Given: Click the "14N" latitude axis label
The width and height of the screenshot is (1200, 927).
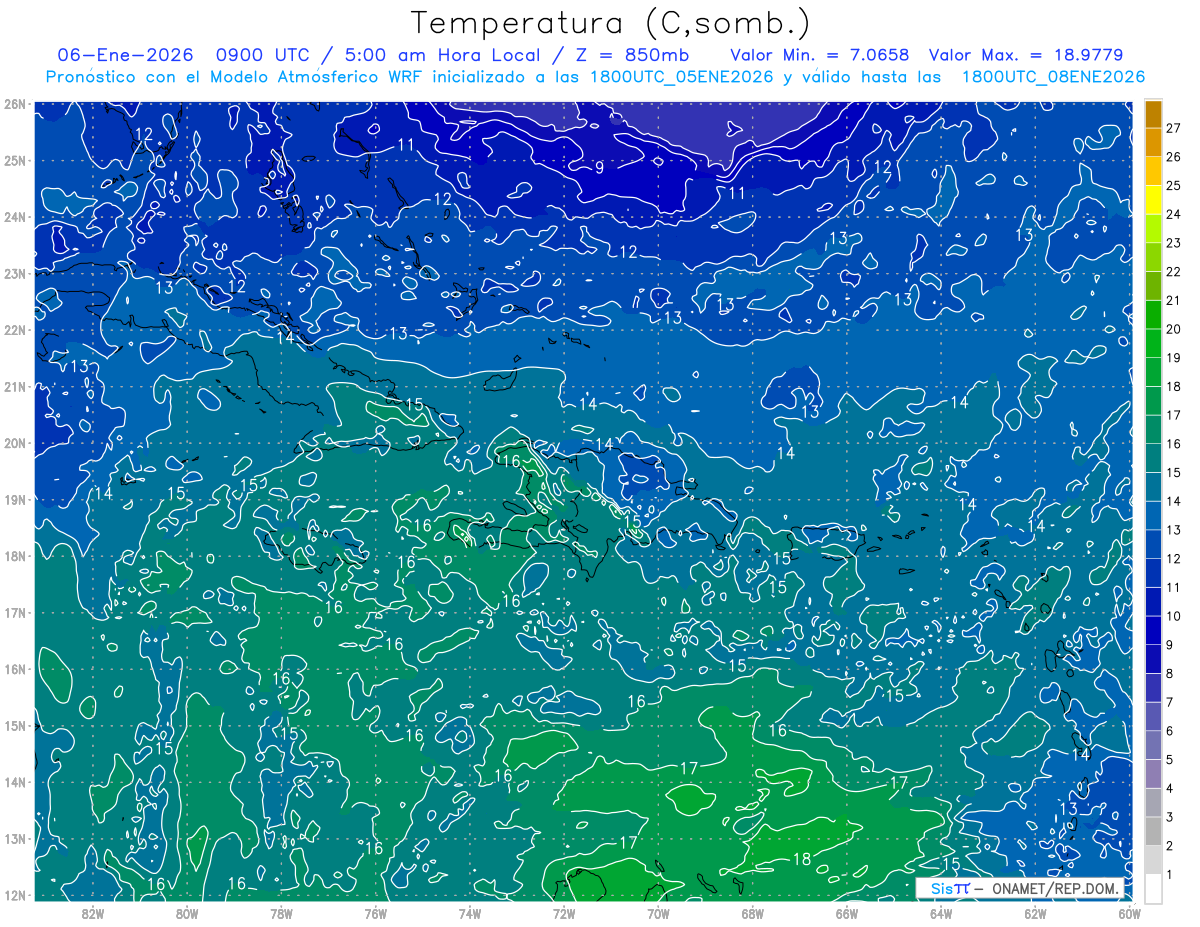Looking at the screenshot, I should click(x=15, y=782).
